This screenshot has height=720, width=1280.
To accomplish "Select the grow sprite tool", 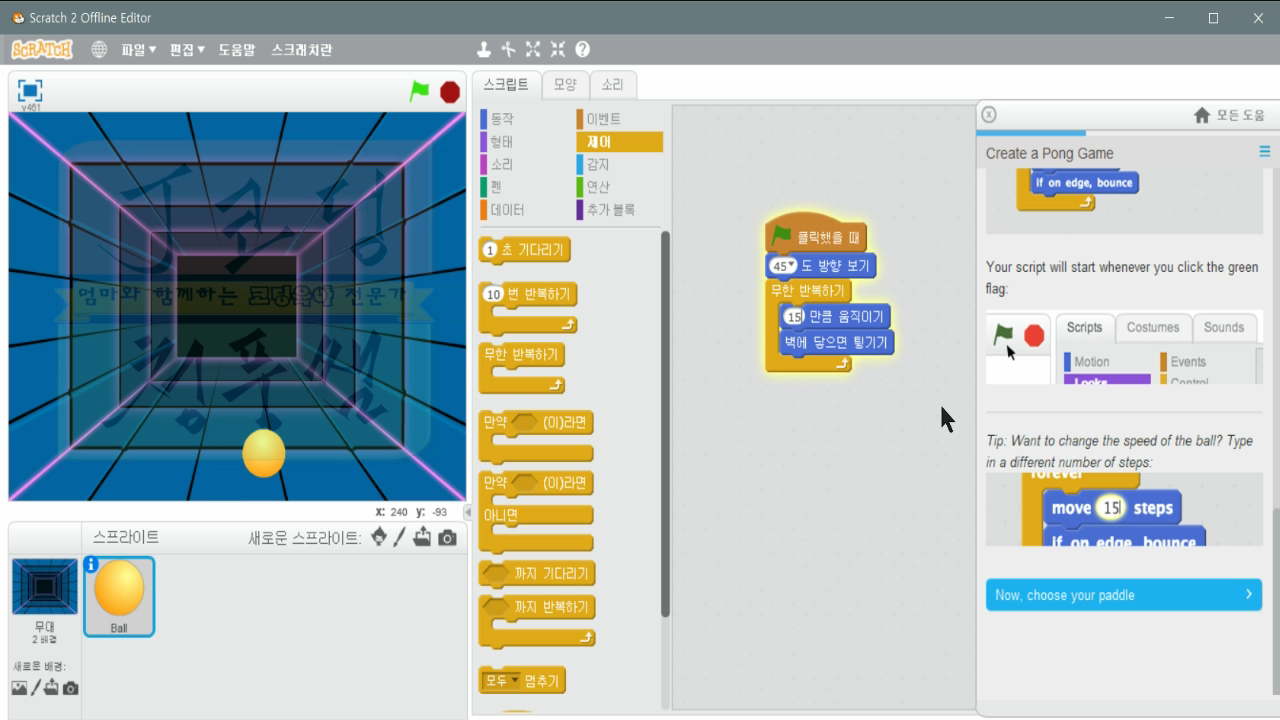I will pos(533,47).
